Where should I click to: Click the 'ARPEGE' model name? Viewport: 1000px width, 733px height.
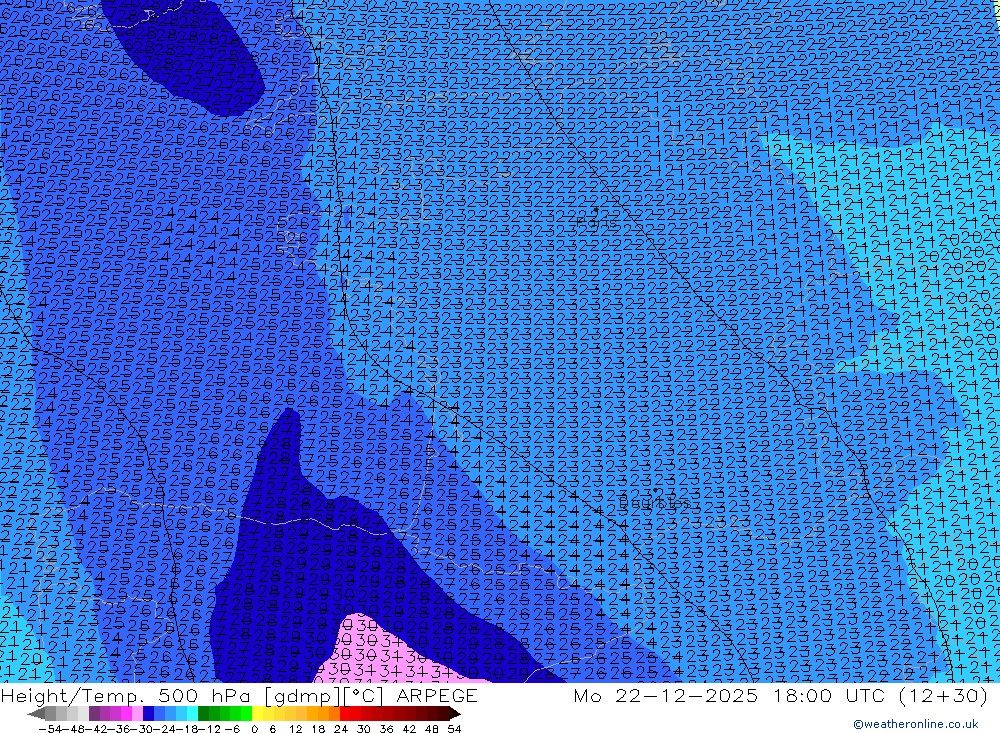[x=437, y=695]
